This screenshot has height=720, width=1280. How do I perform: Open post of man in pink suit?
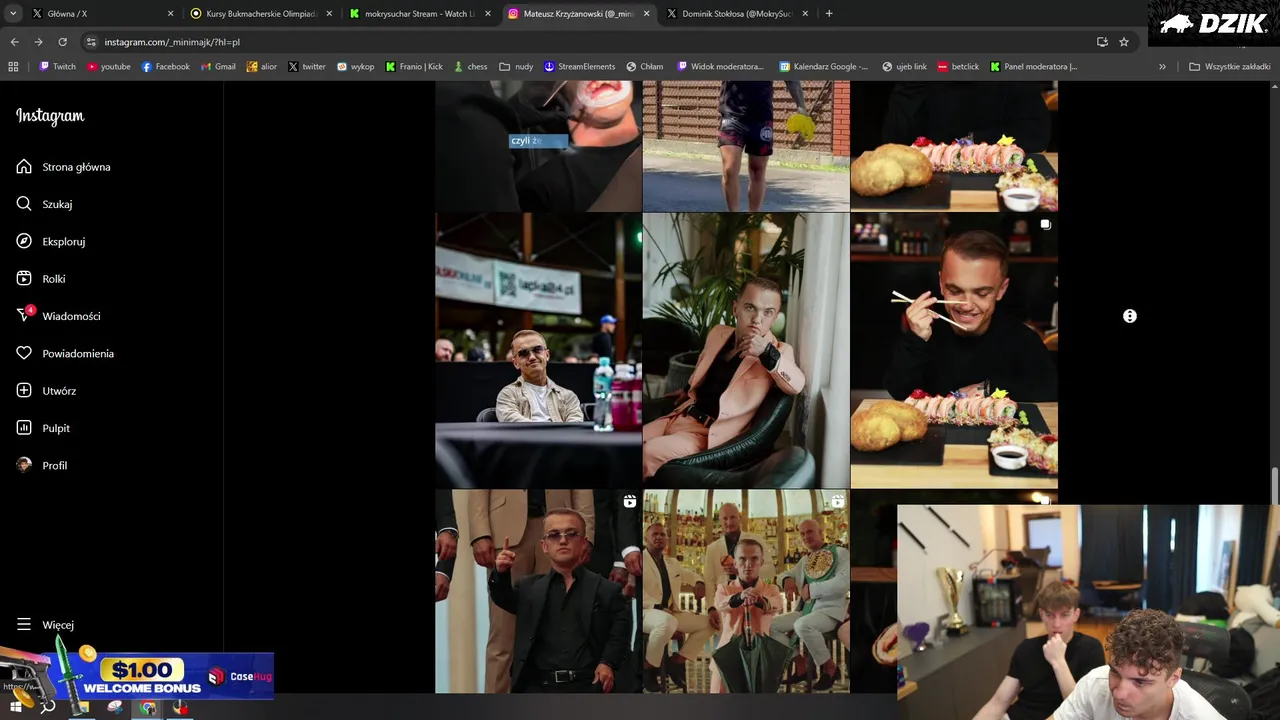746,350
